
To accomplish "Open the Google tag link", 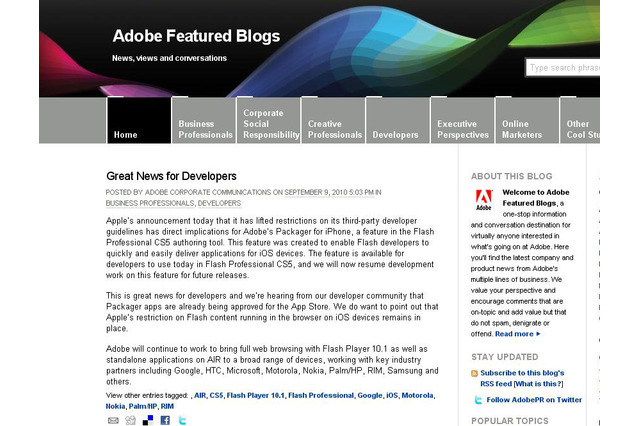I will pos(370,395).
